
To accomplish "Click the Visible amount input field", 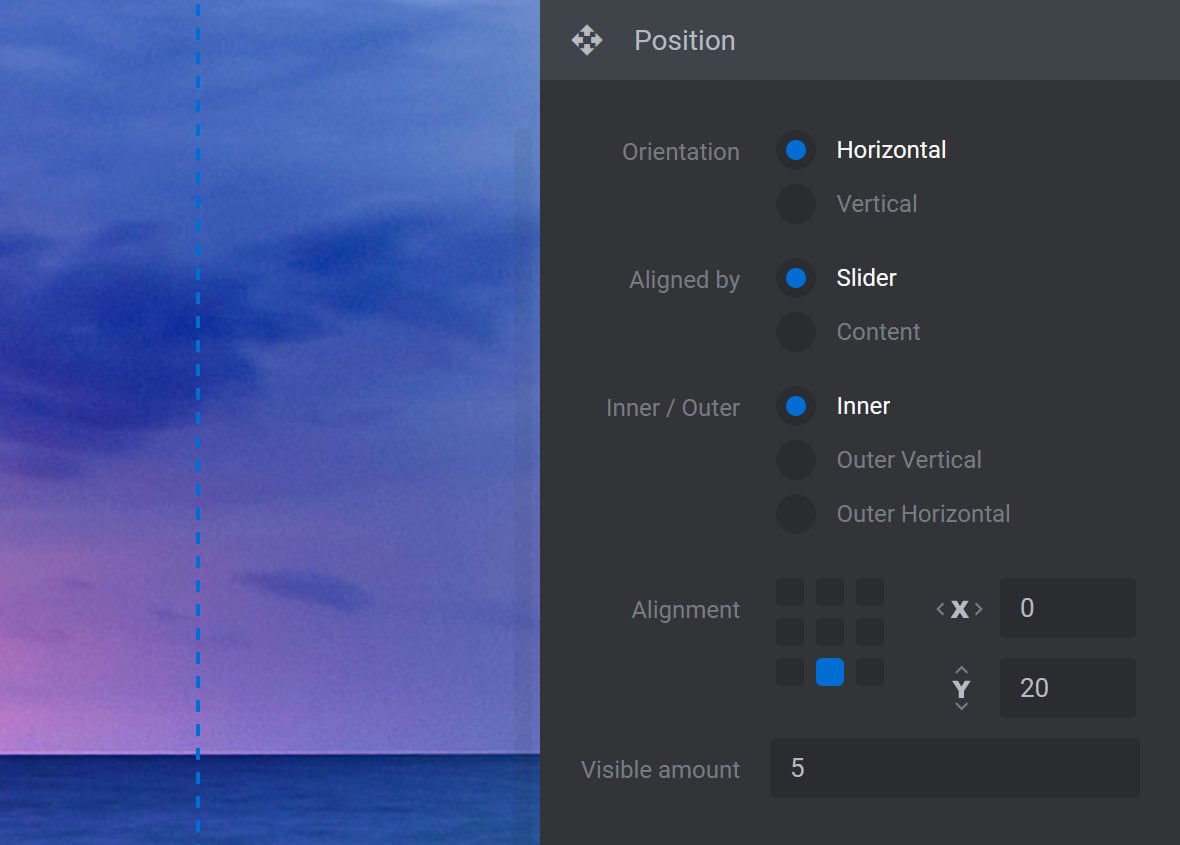I will pos(954,767).
